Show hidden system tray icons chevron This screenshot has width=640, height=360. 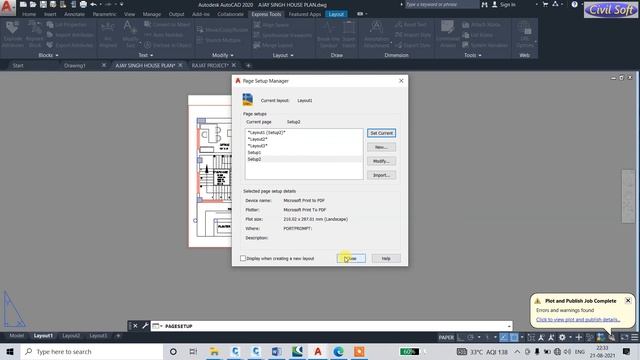517,351
